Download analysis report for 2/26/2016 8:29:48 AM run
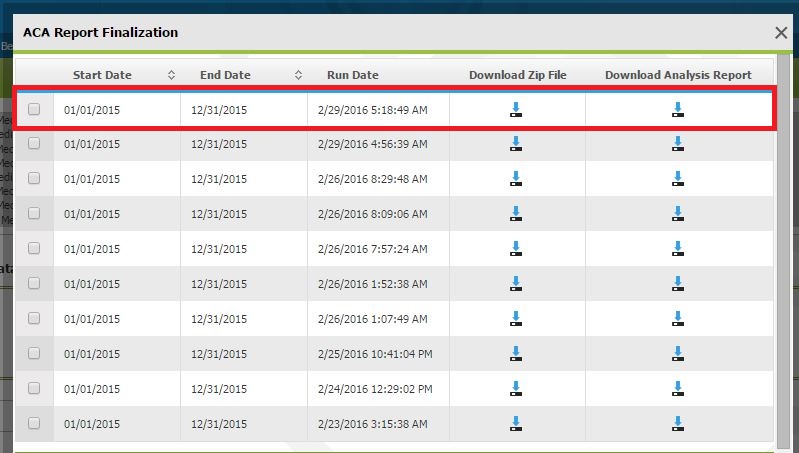Viewport: 799px width, 453px height. pyautogui.click(x=677, y=179)
